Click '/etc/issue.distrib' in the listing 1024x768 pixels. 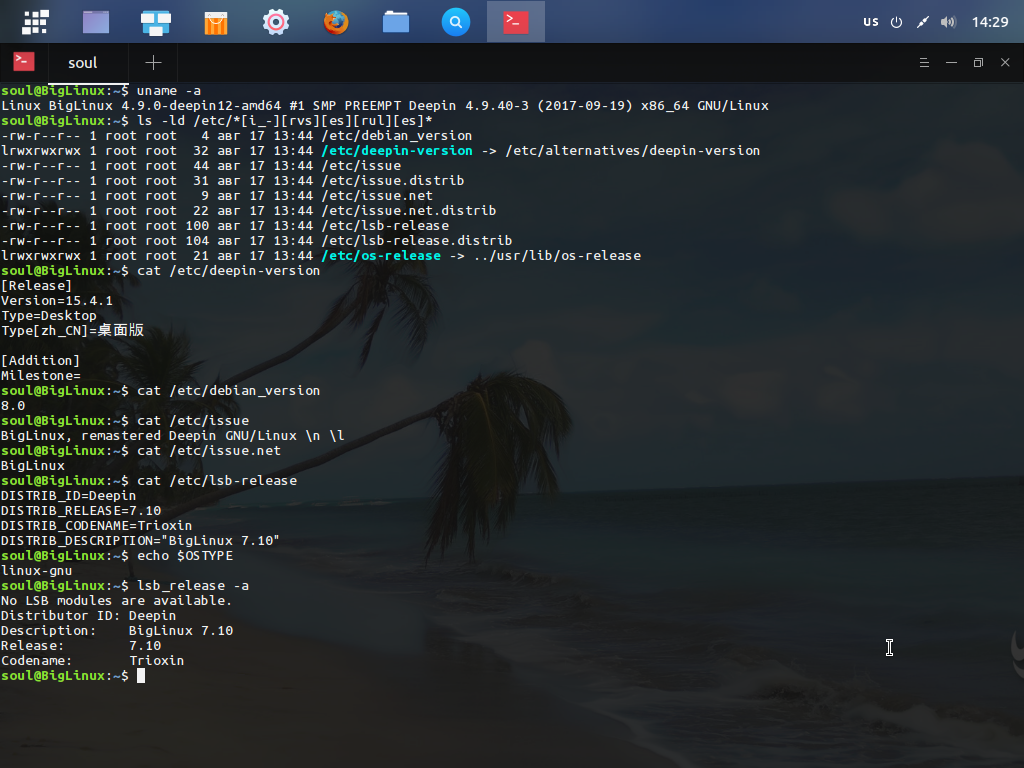392,181
